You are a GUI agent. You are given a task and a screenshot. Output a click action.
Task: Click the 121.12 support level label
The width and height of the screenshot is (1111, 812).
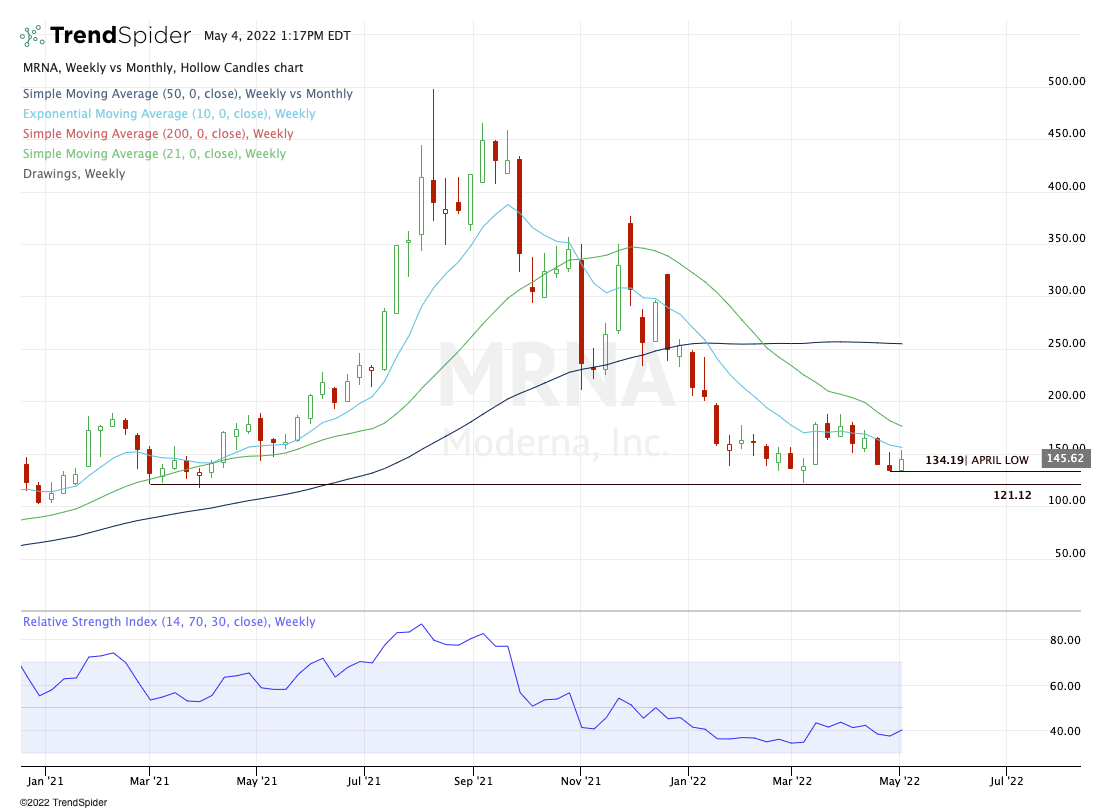click(x=1013, y=495)
